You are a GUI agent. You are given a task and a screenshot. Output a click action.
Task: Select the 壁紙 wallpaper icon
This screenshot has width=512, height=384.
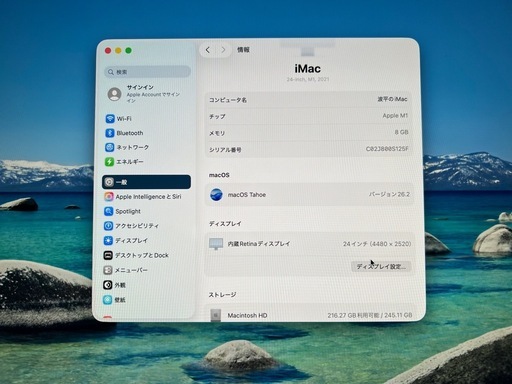tap(107, 300)
